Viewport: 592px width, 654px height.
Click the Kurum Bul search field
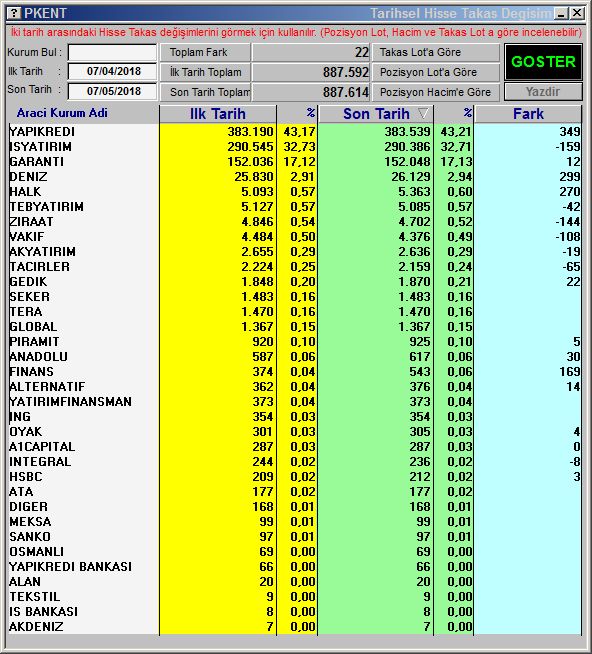113,53
